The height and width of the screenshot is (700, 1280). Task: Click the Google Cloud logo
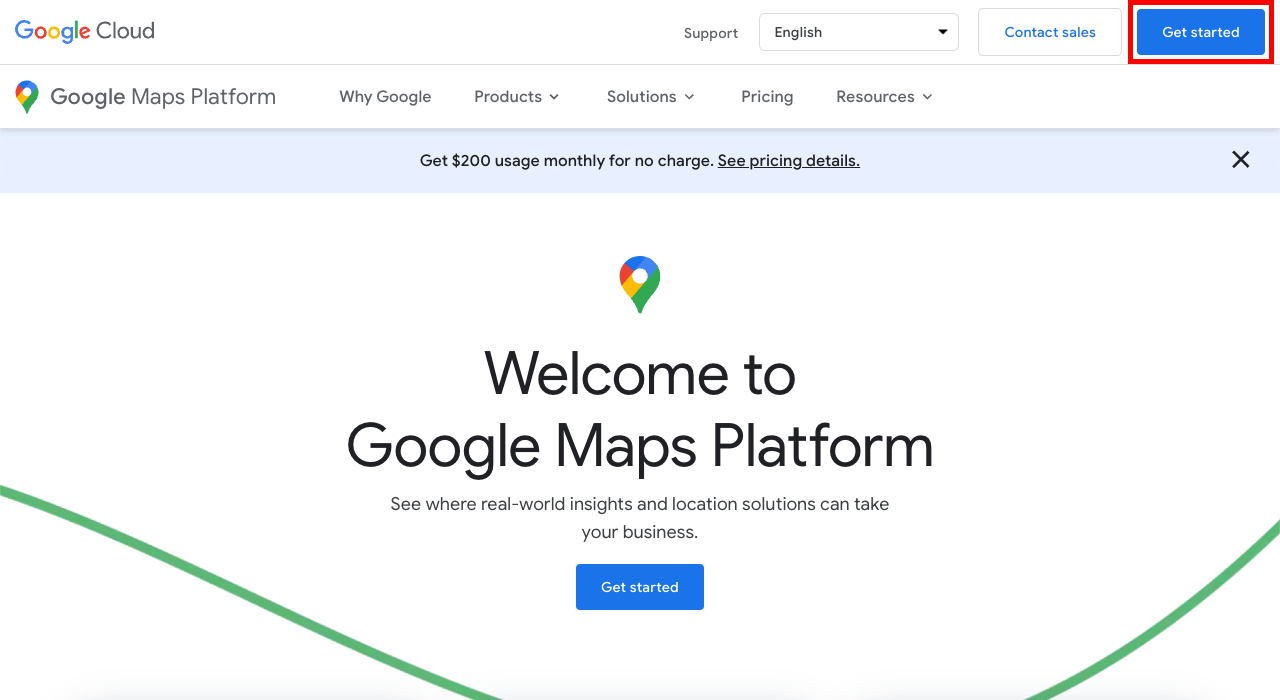pos(85,31)
